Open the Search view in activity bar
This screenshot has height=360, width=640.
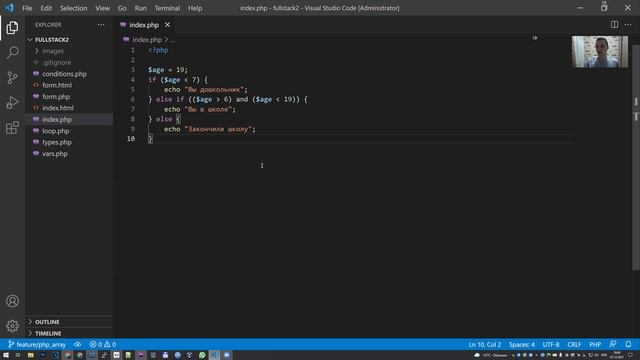tap(12, 52)
